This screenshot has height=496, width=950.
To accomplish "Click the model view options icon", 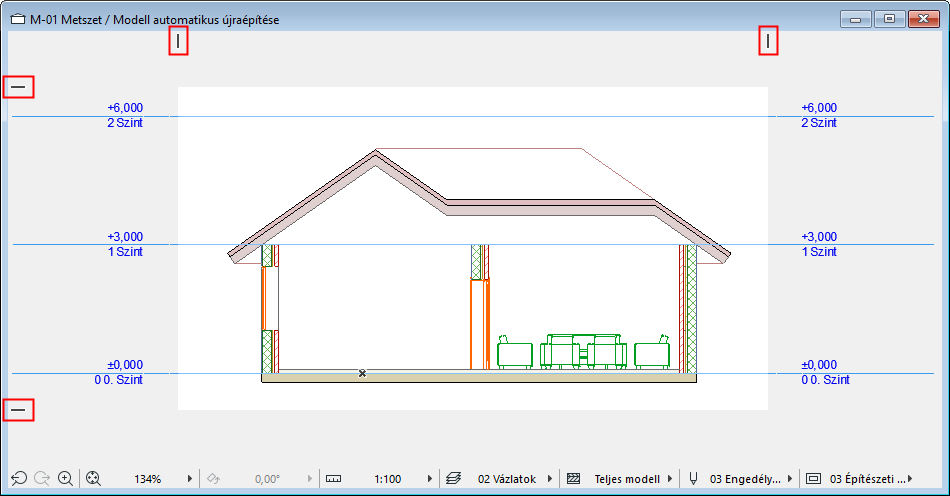I will [x=813, y=478].
